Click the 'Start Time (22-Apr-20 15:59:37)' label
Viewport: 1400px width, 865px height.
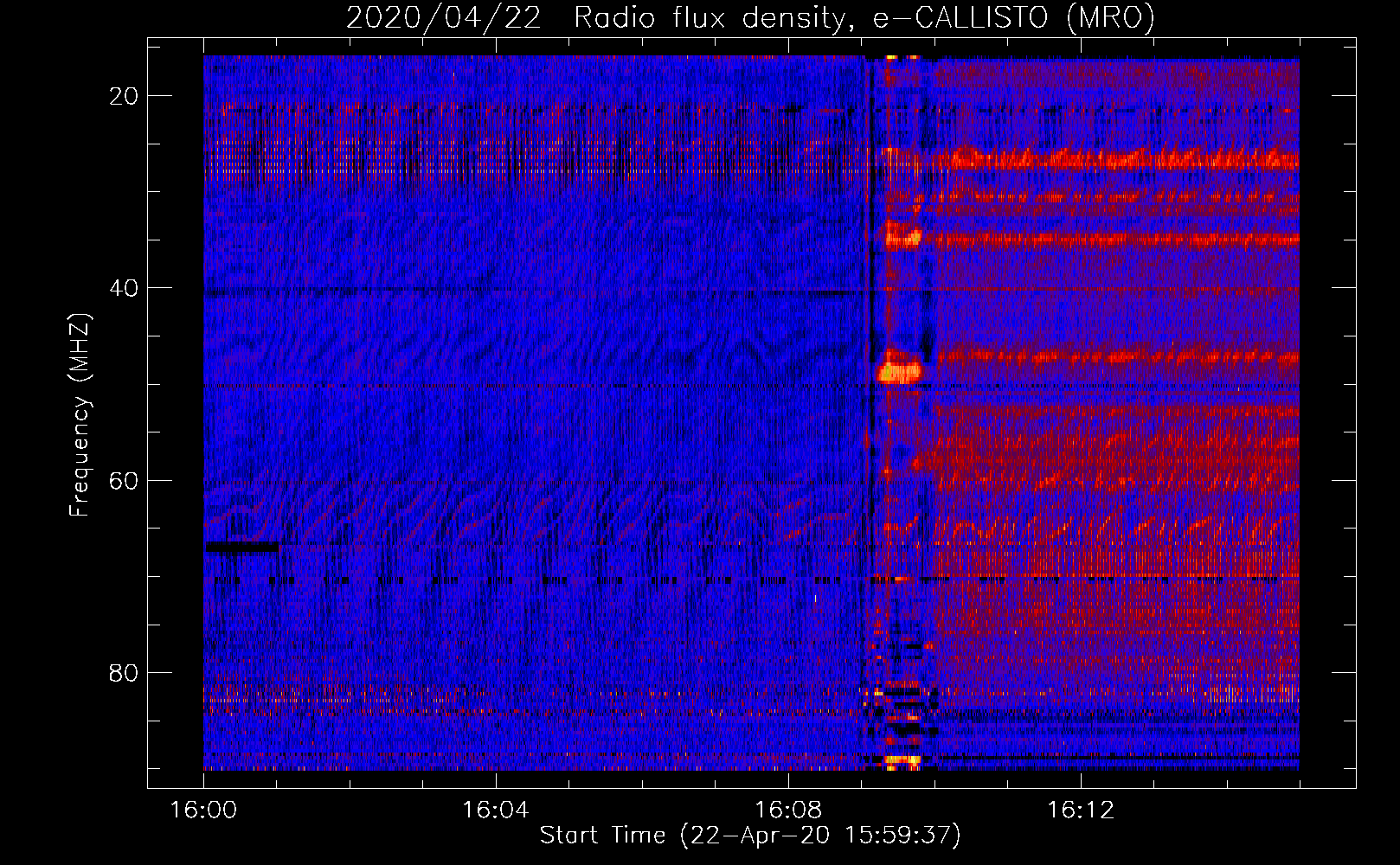point(750,836)
